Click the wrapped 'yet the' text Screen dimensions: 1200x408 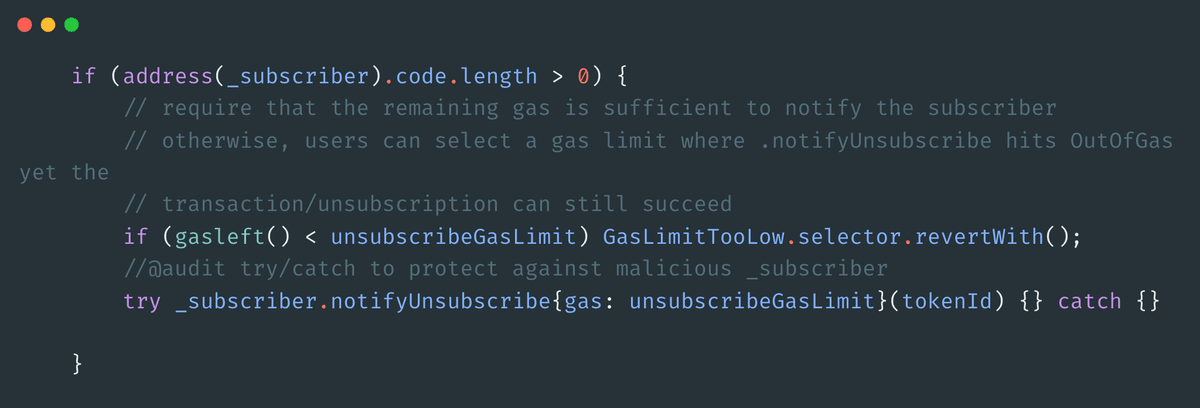tap(64, 172)
